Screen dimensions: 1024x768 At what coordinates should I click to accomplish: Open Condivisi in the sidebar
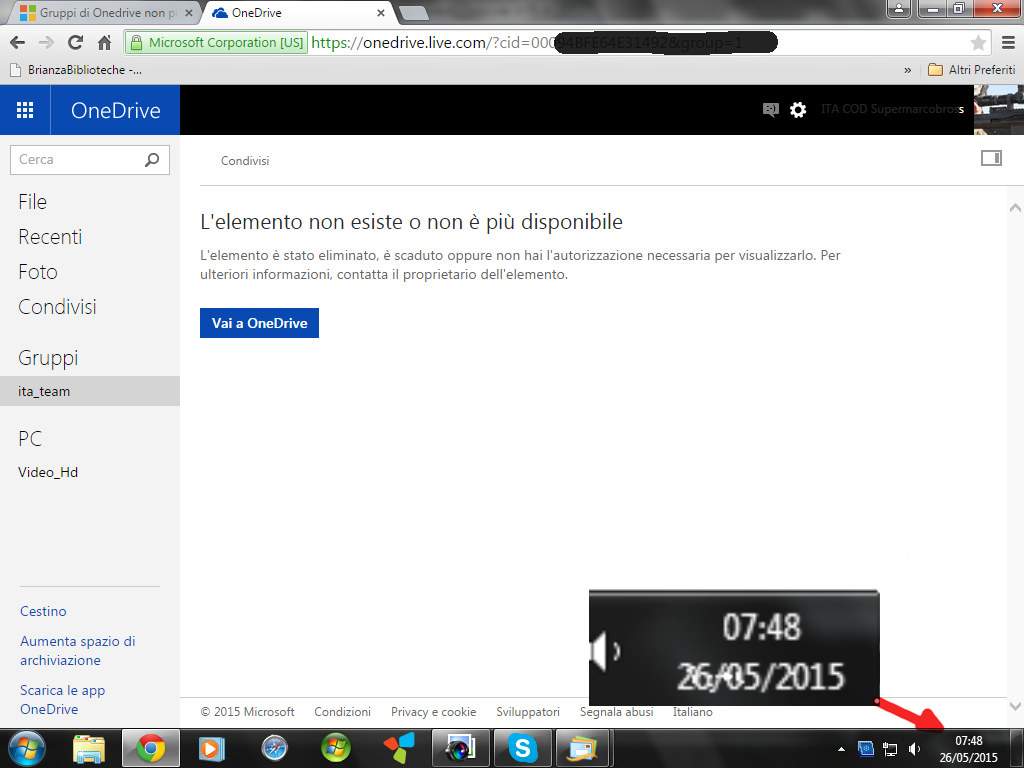coord(57,307)
